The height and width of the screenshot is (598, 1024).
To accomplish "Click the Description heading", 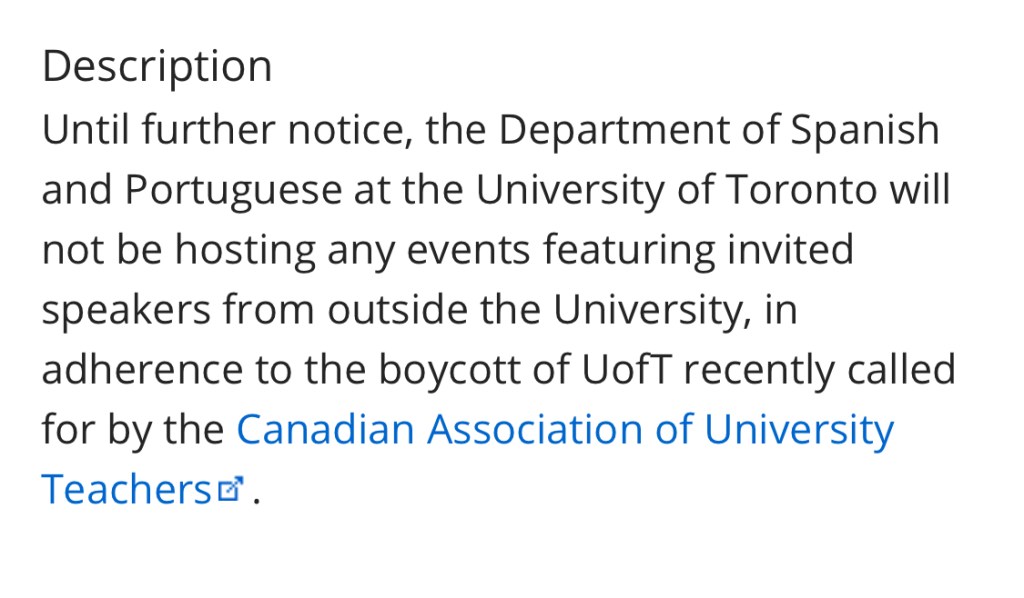I will click(157, 67).
